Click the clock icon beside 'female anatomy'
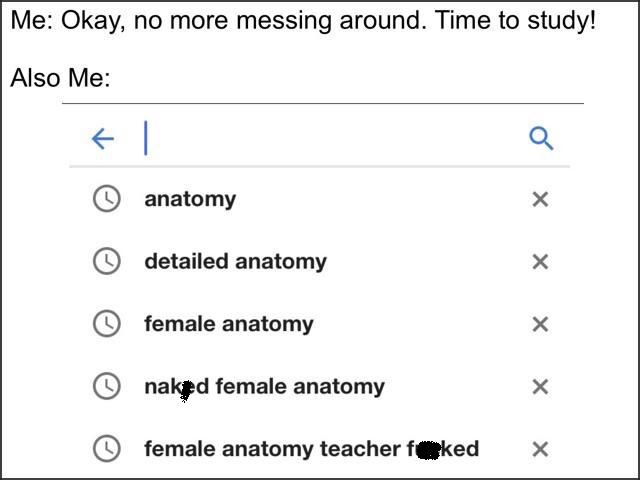This screenshot has height=480, width=640. point(106,324)
